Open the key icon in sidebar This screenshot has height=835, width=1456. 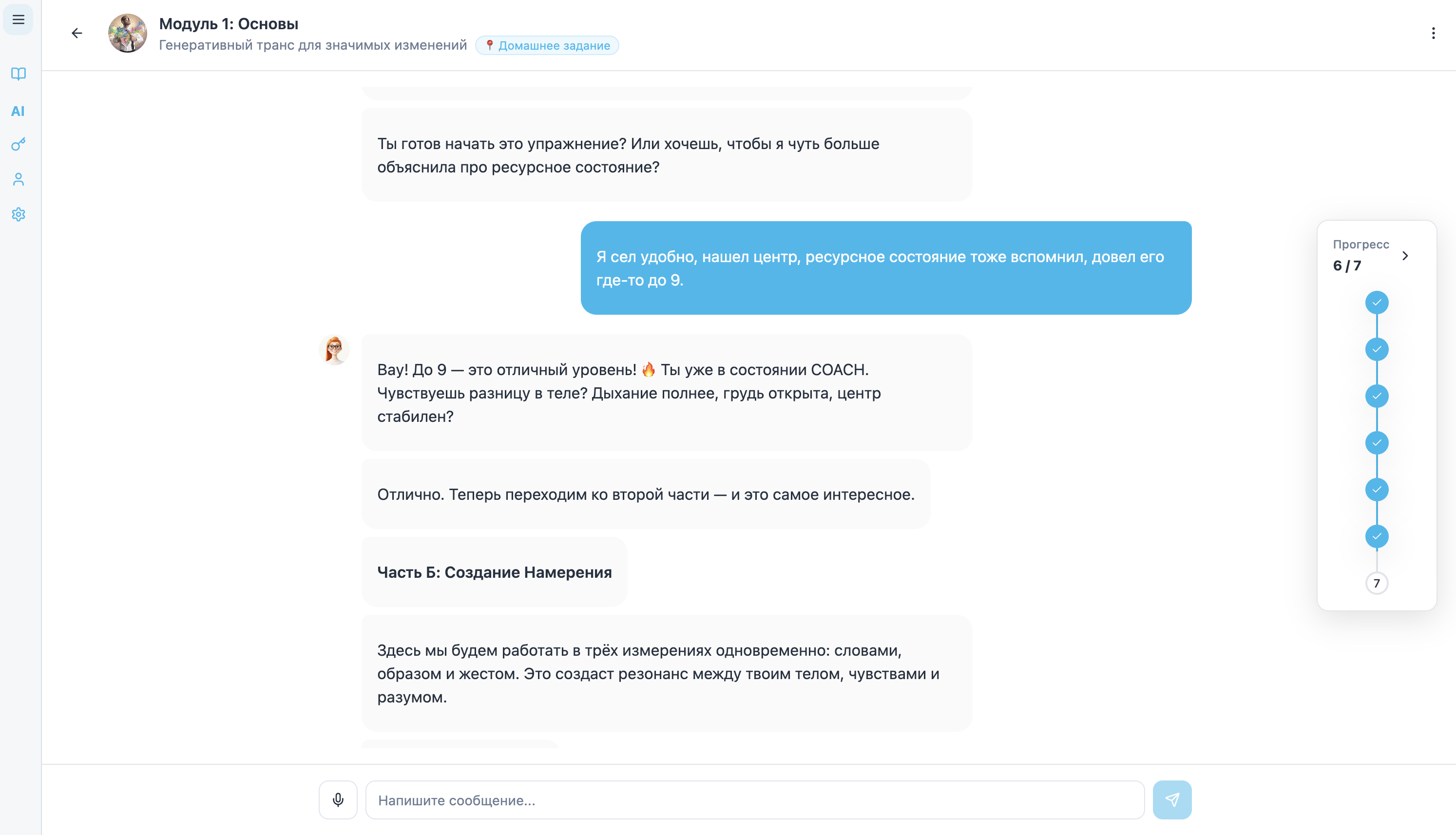(x=19, y=144)
